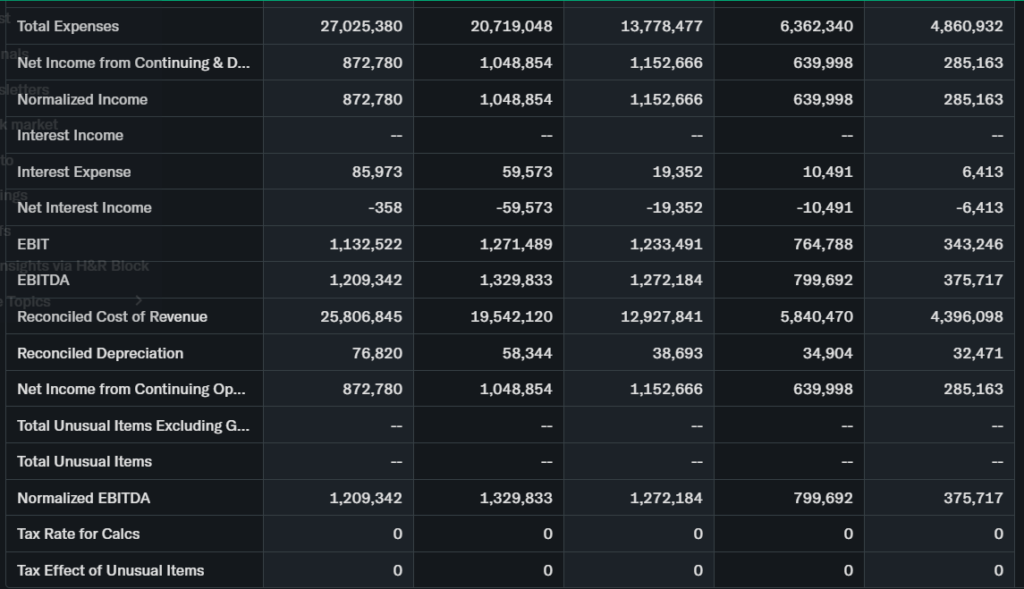Viewport: 1024px width, 589px height.
Task: Click the Total Unusual Items Excluding G... label
Action: tap(133, 426)
